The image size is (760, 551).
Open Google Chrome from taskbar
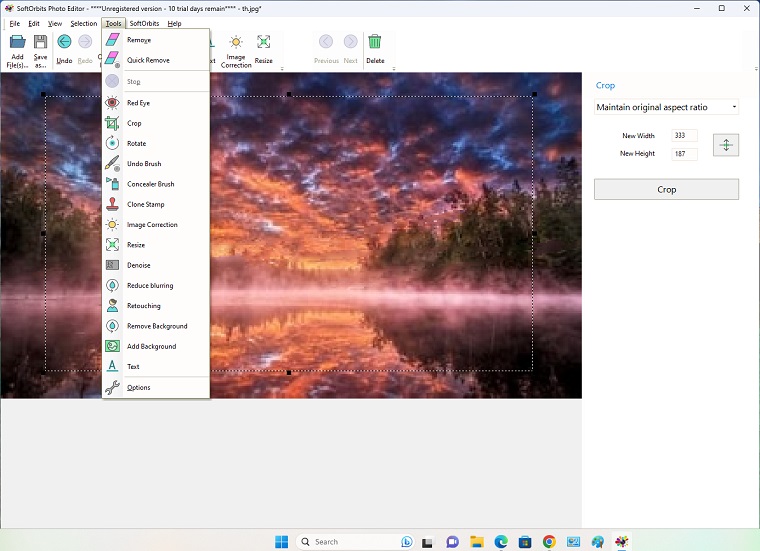tap(549, 541)
